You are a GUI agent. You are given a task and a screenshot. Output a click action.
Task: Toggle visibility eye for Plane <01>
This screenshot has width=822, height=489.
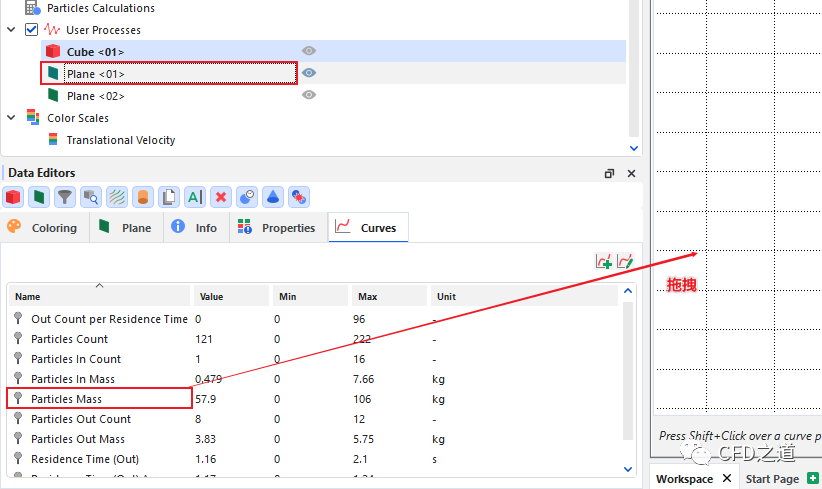click(x=309, y=73)
